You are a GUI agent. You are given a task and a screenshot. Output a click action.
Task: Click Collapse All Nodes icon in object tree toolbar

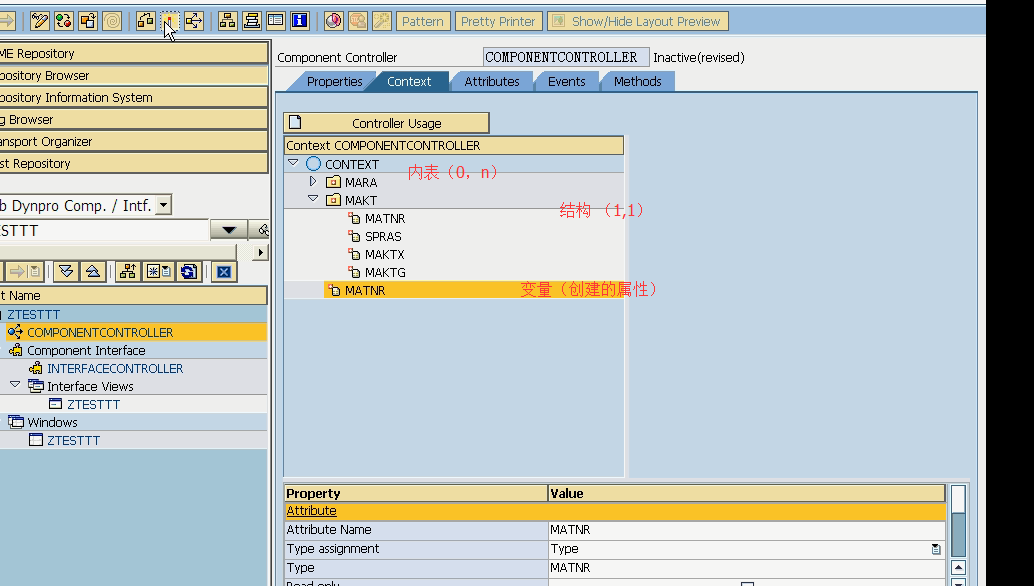point(92,272)
